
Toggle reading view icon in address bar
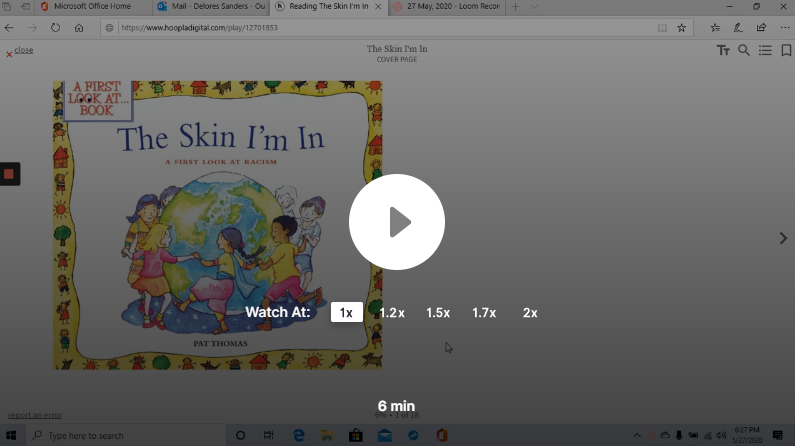pos(662,28)
